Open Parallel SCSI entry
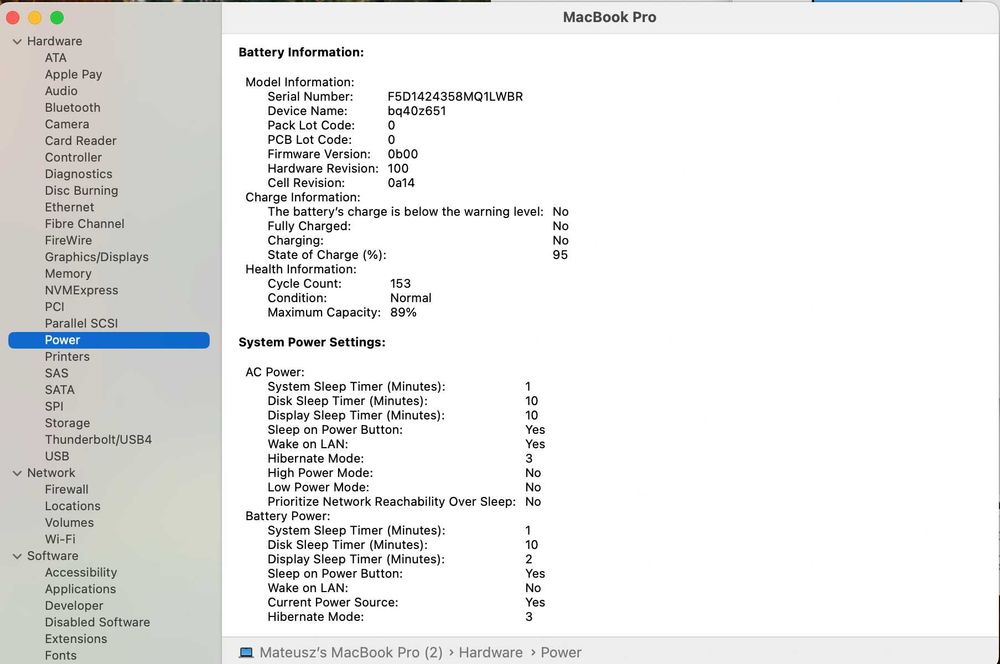Image resolution: width=1000 pixels, height=664 pixels. tap(82, 323)
